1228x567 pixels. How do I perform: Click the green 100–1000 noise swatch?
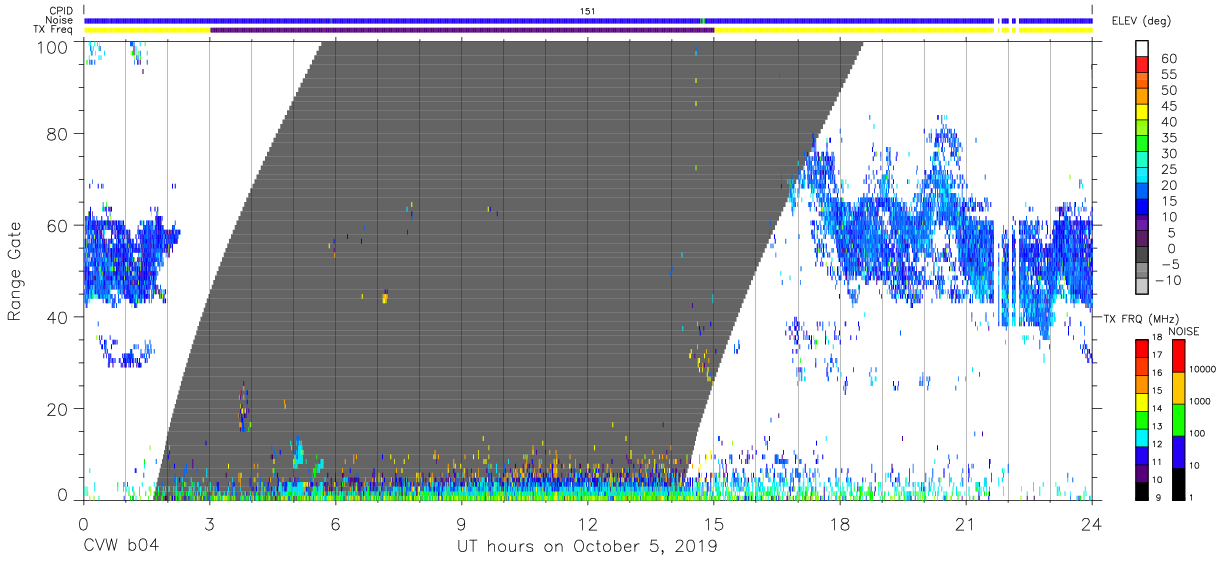click(1177, 420)
